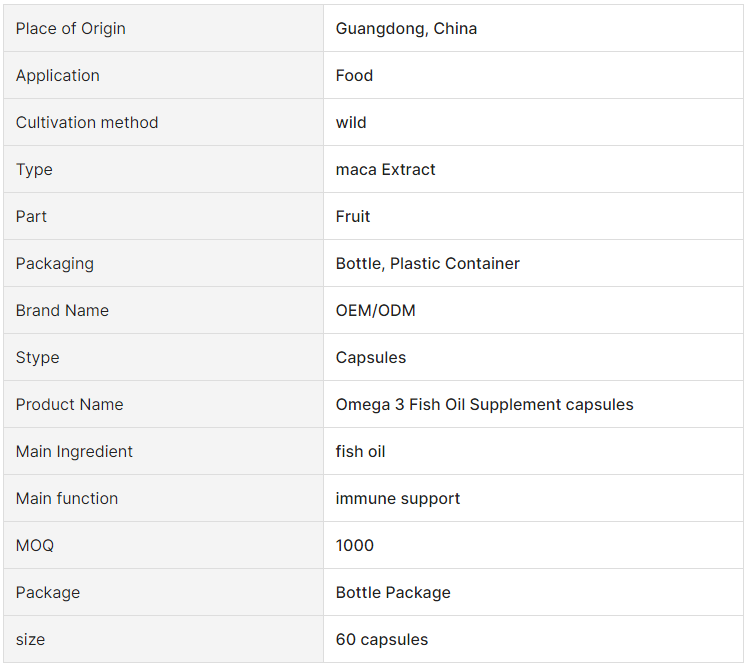This screenshot has width=746, height=666.
Task: Click the 'Application' row label
Action: [58, 76]
